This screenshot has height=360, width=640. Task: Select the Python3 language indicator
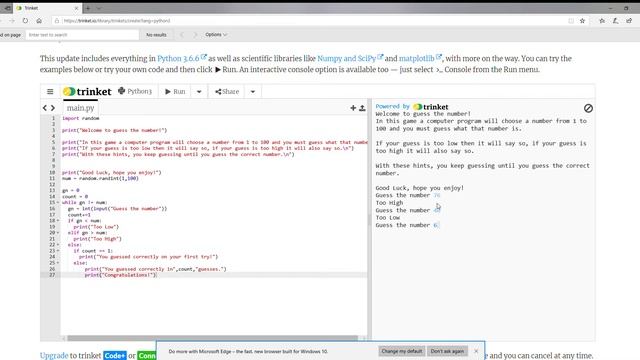tap(135, 91)
